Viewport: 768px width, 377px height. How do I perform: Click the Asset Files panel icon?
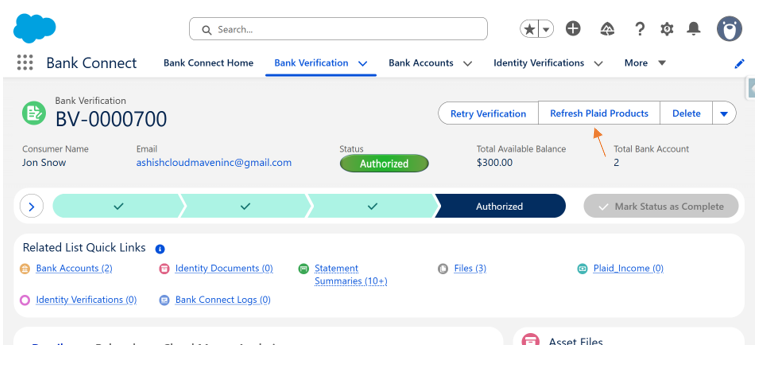click(530, 340)
